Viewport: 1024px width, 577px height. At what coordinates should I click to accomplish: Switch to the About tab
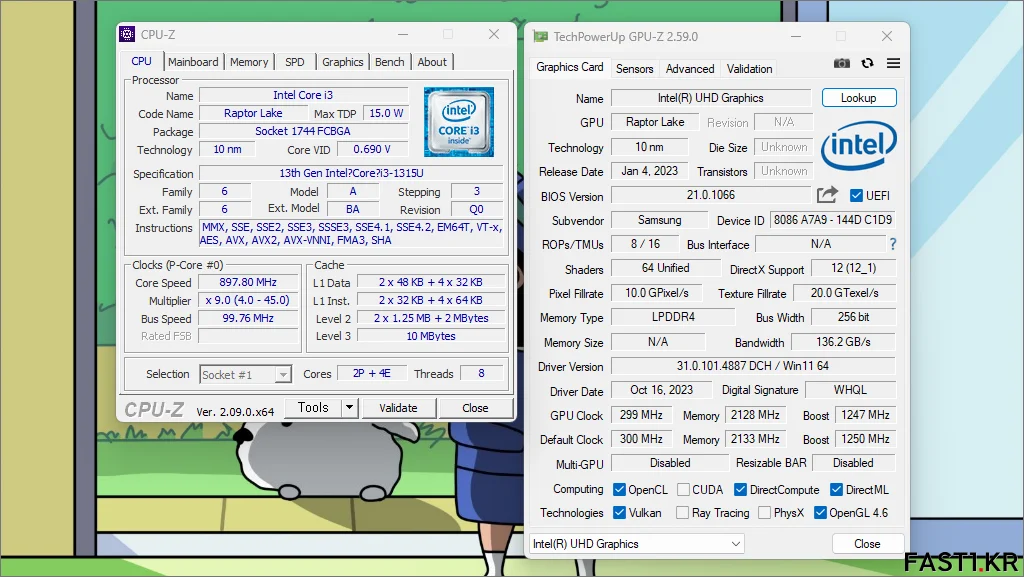tap(432, 62)
